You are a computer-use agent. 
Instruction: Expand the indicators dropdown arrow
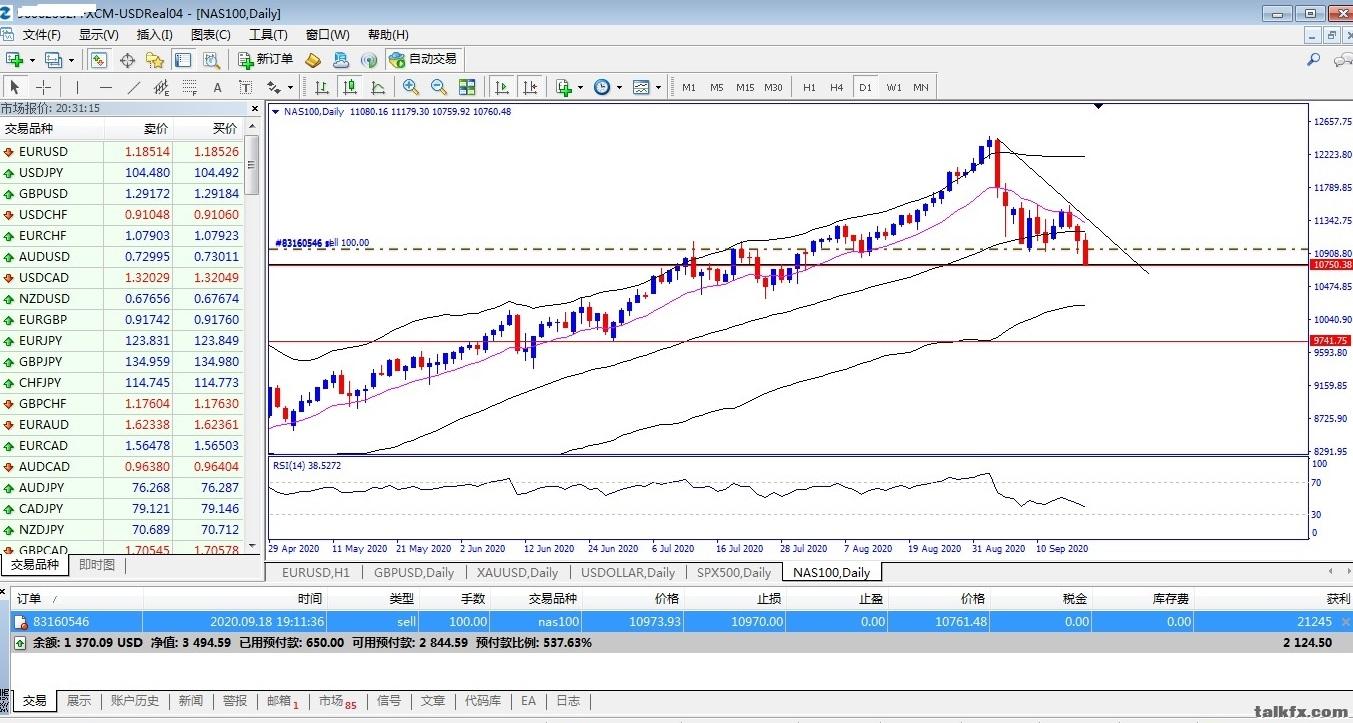point(581,87)
